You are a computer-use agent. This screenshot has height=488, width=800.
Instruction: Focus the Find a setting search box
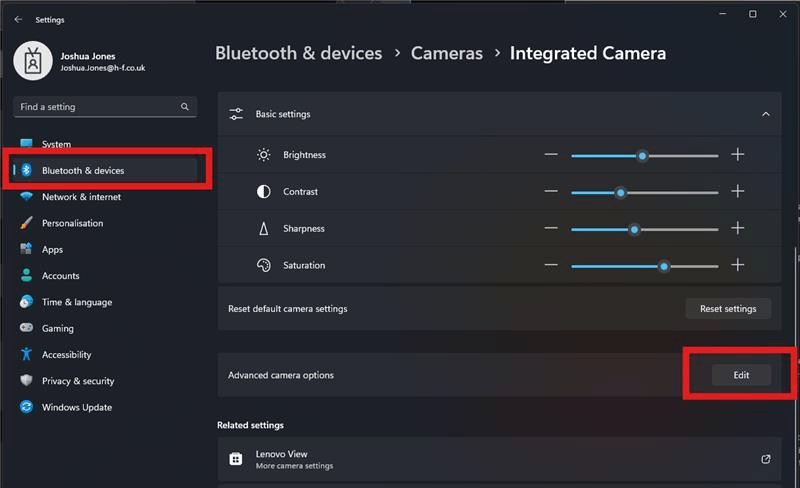pos(105,107)
